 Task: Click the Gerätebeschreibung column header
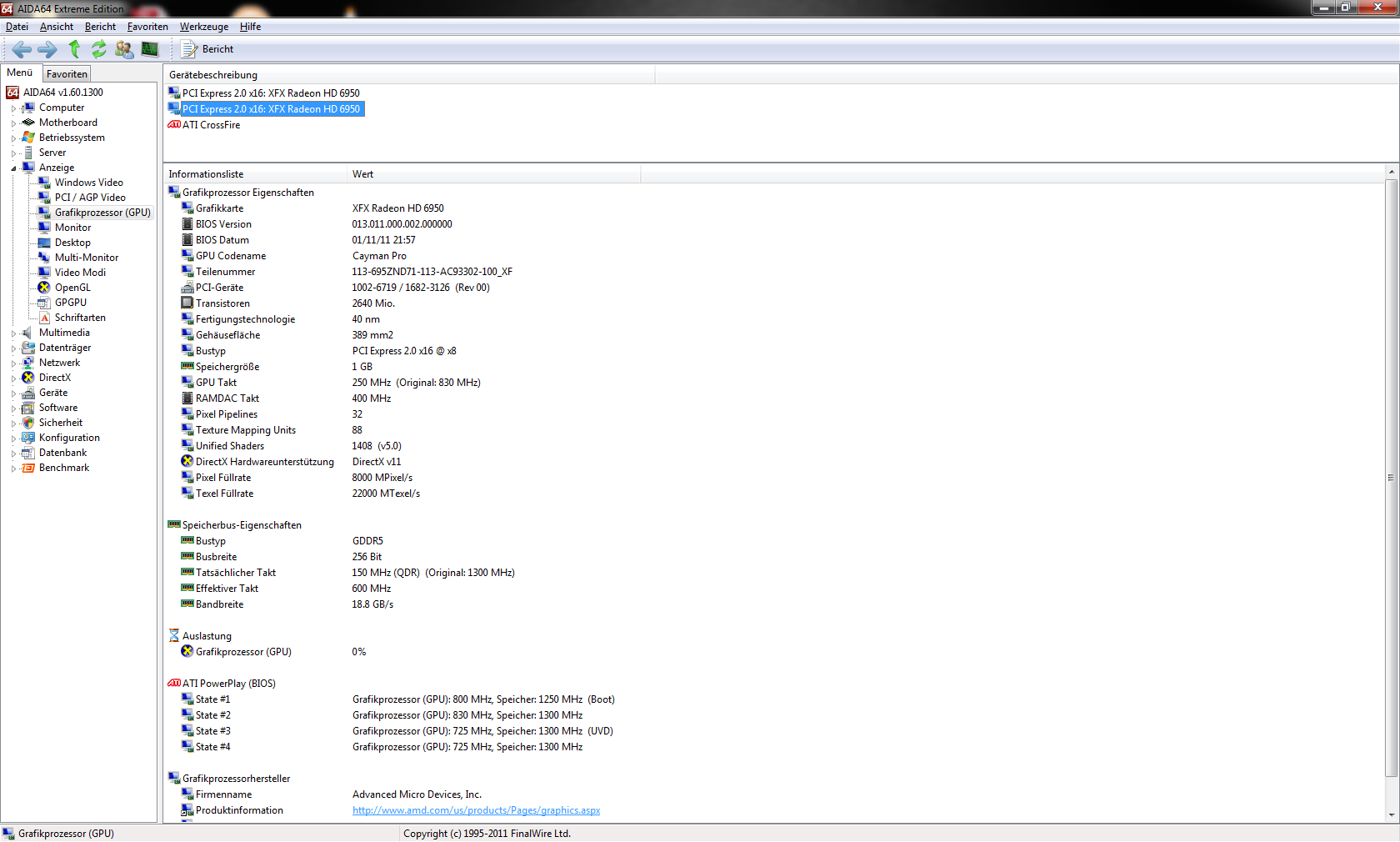pos(409,75)
